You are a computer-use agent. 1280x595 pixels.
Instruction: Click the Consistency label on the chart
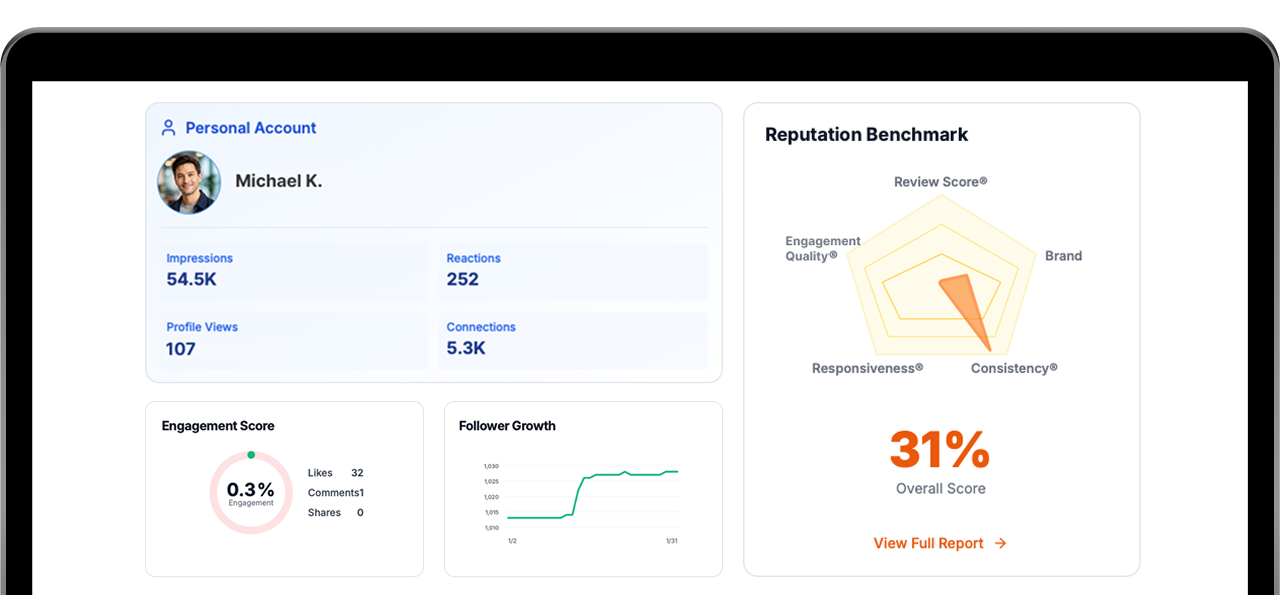[1014, 368]
